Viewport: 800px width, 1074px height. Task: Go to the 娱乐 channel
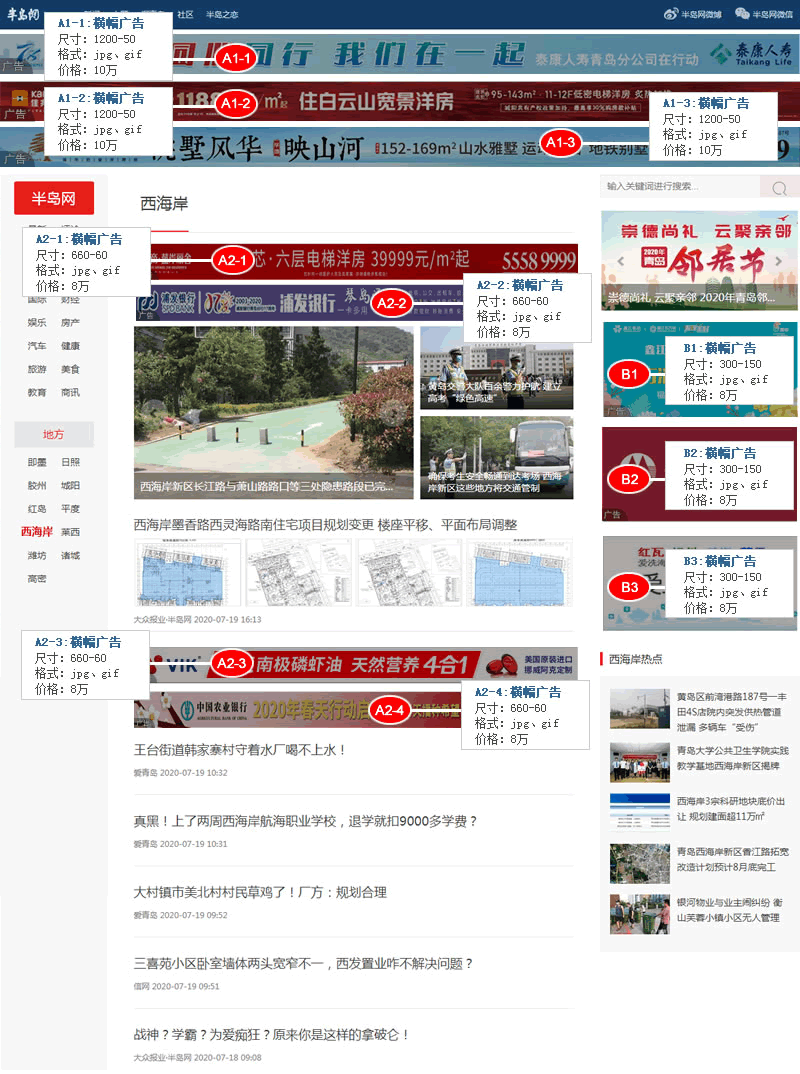37,323
